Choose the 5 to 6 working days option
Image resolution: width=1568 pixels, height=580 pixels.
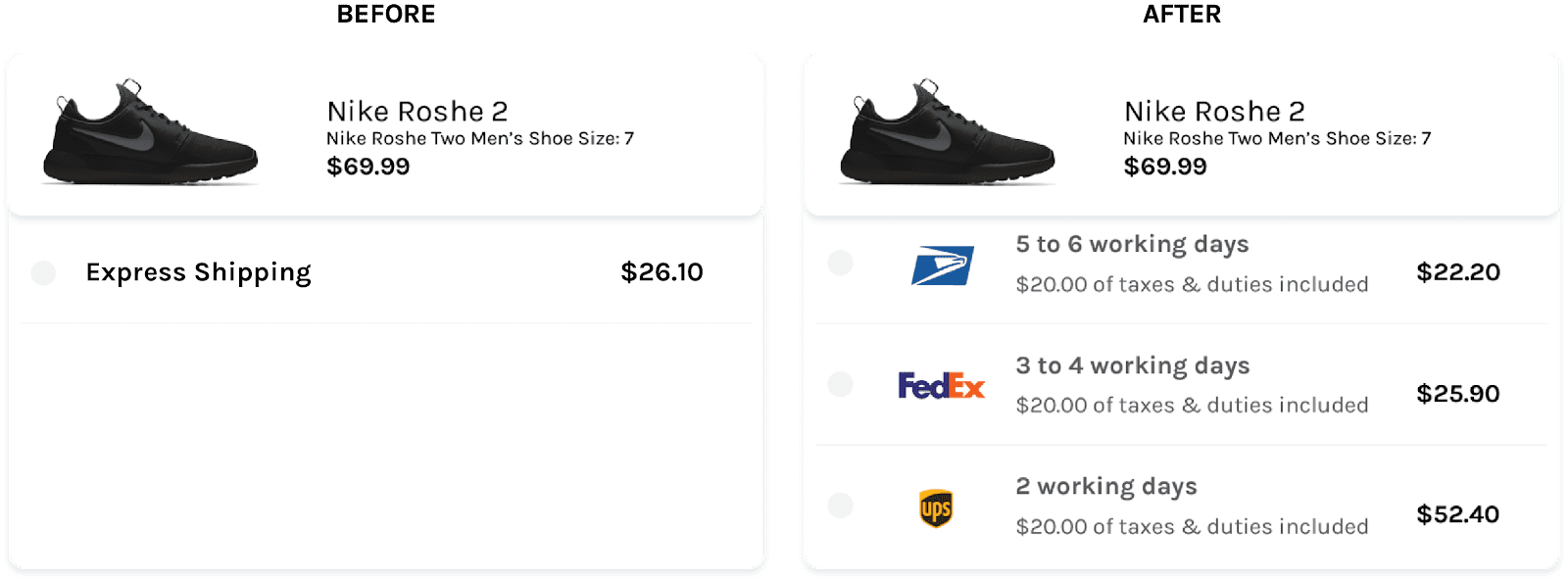1132,244
